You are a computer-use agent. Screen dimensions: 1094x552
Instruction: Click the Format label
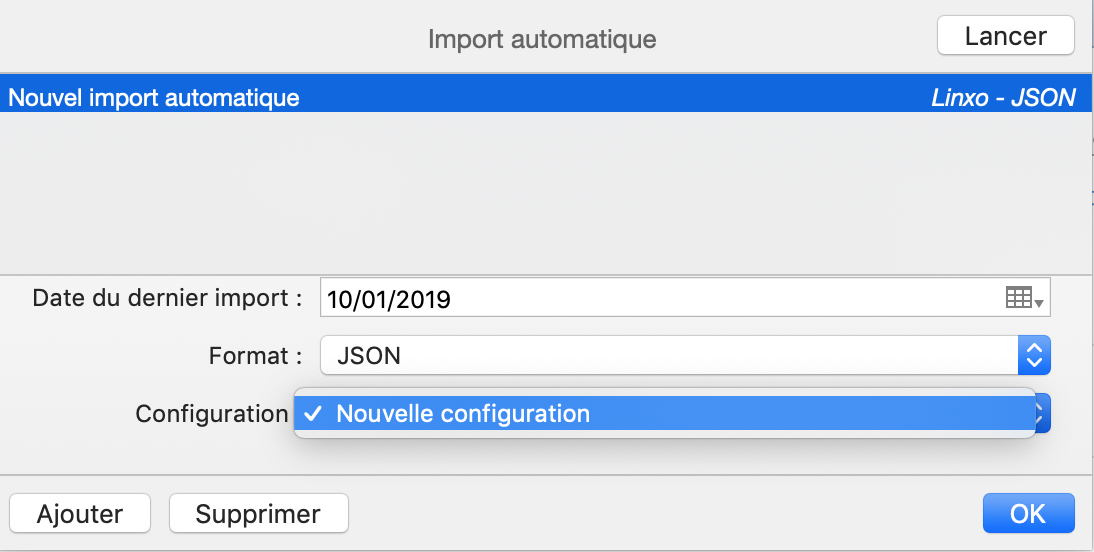[x=255, y=356]
